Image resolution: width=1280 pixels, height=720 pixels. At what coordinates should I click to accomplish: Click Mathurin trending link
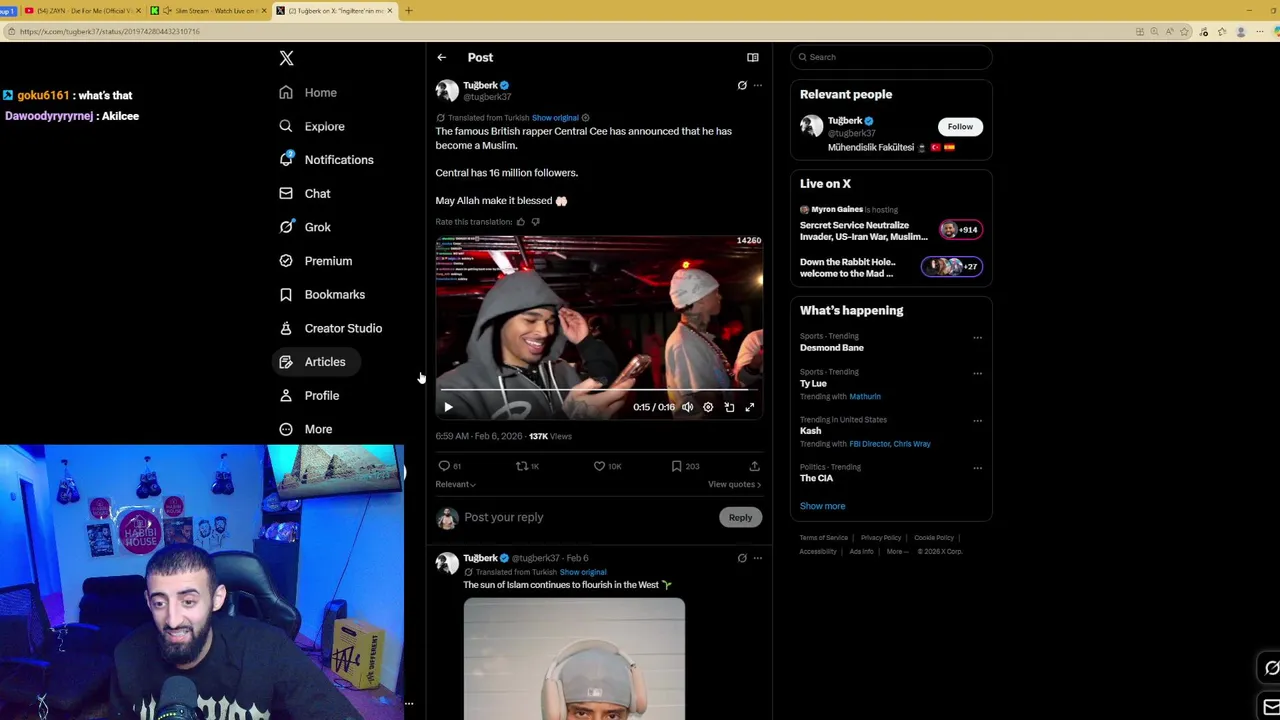865,397
